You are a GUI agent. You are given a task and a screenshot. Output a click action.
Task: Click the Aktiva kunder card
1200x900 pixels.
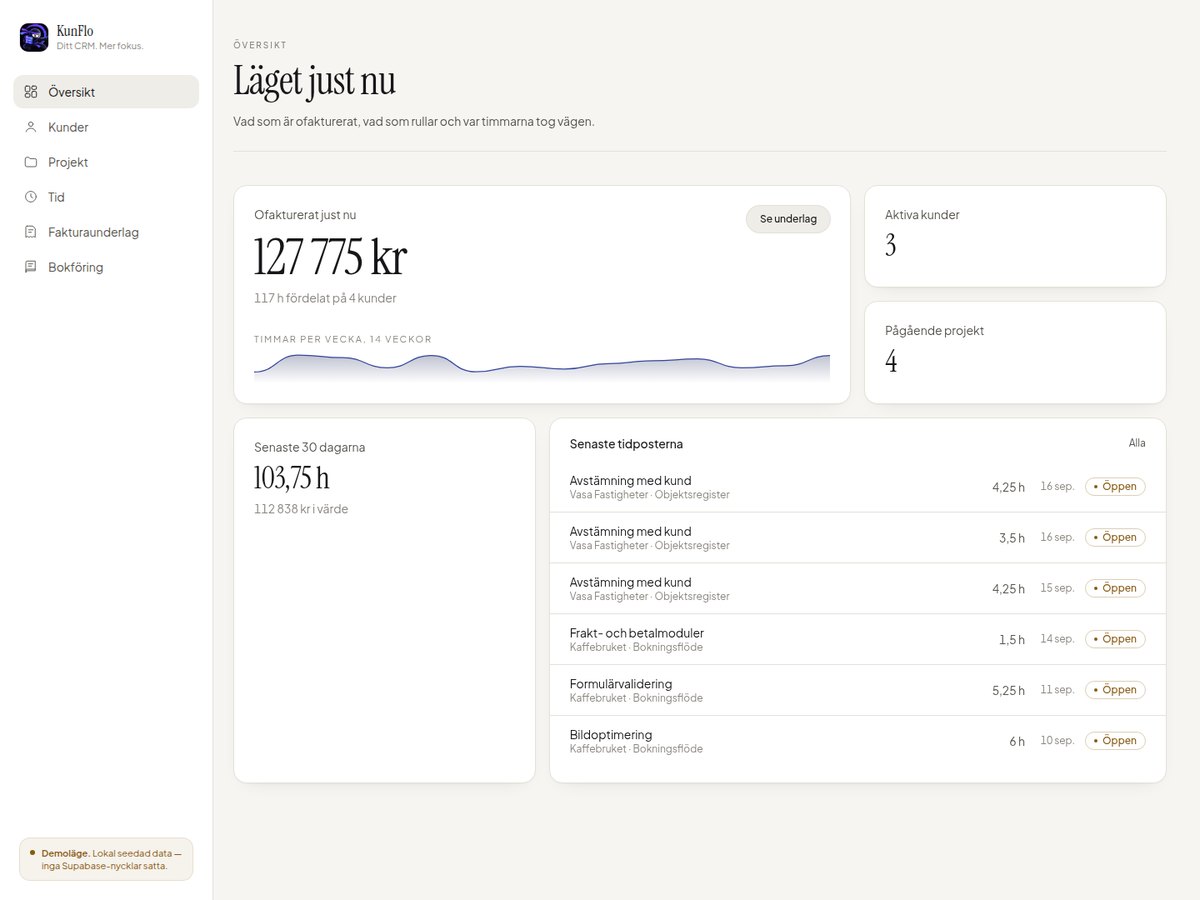(1015, 236)
